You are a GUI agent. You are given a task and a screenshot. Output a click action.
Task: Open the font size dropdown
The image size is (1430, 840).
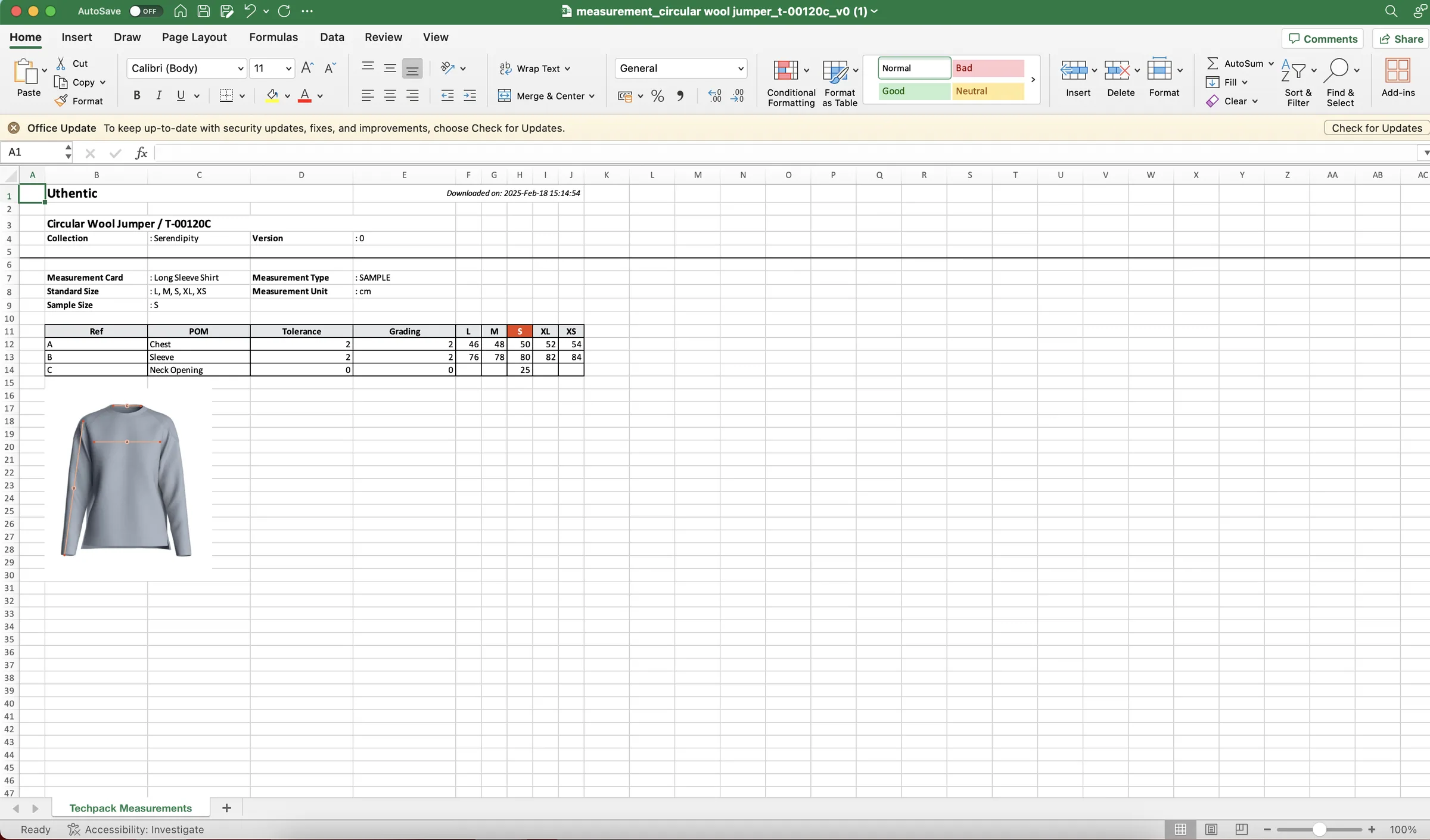288,69
